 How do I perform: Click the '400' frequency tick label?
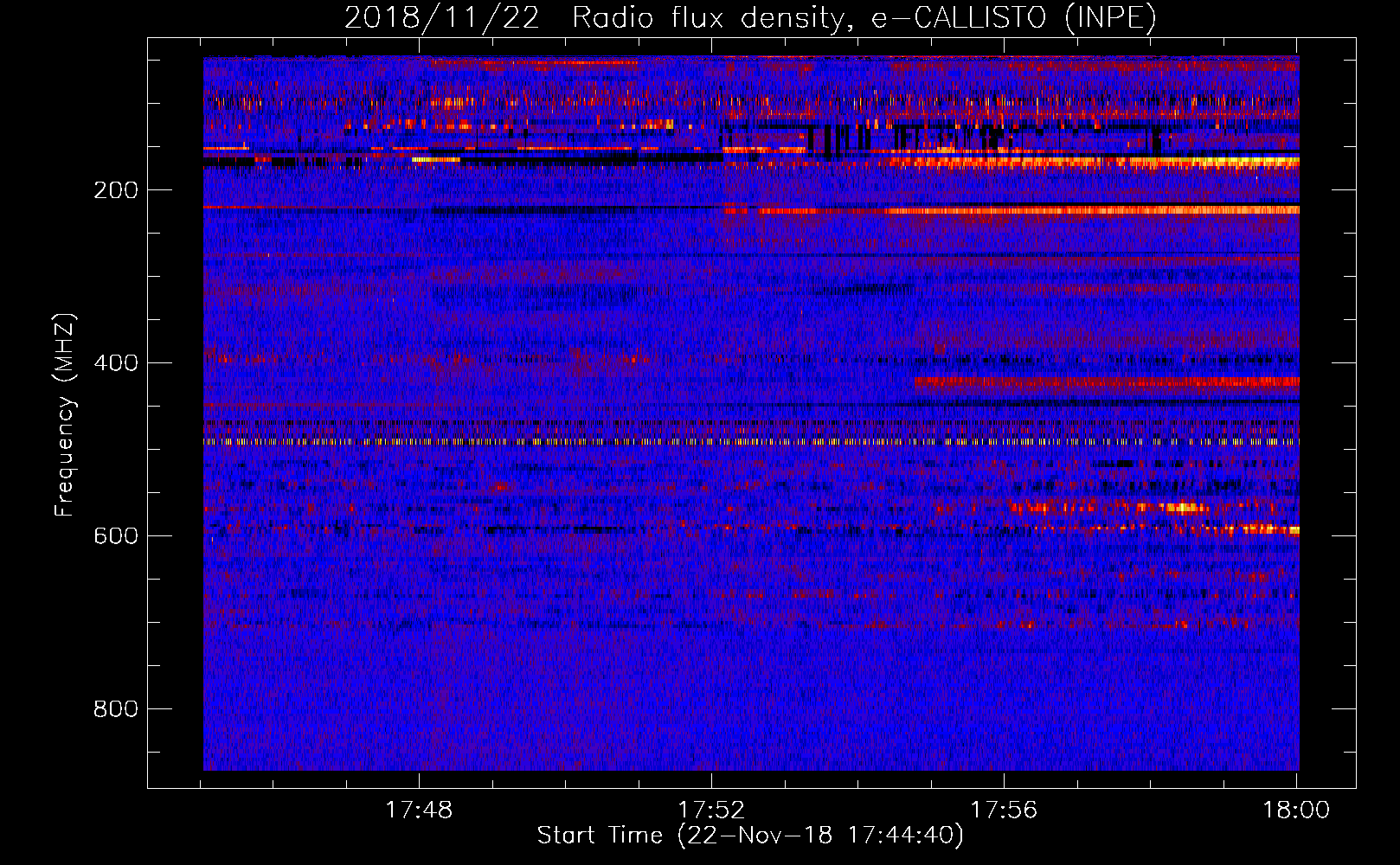(x=116, y=363)
